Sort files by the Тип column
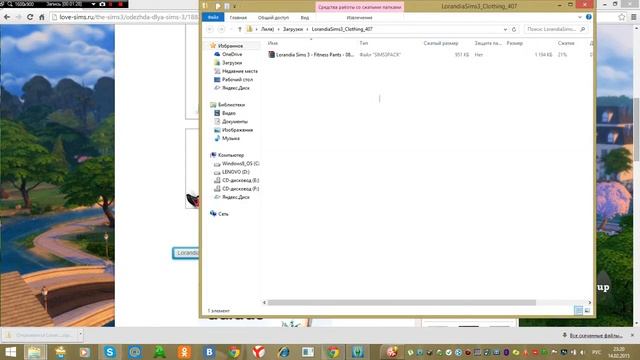Viewport: 640px width, 360px height. (x=364, y=43)
